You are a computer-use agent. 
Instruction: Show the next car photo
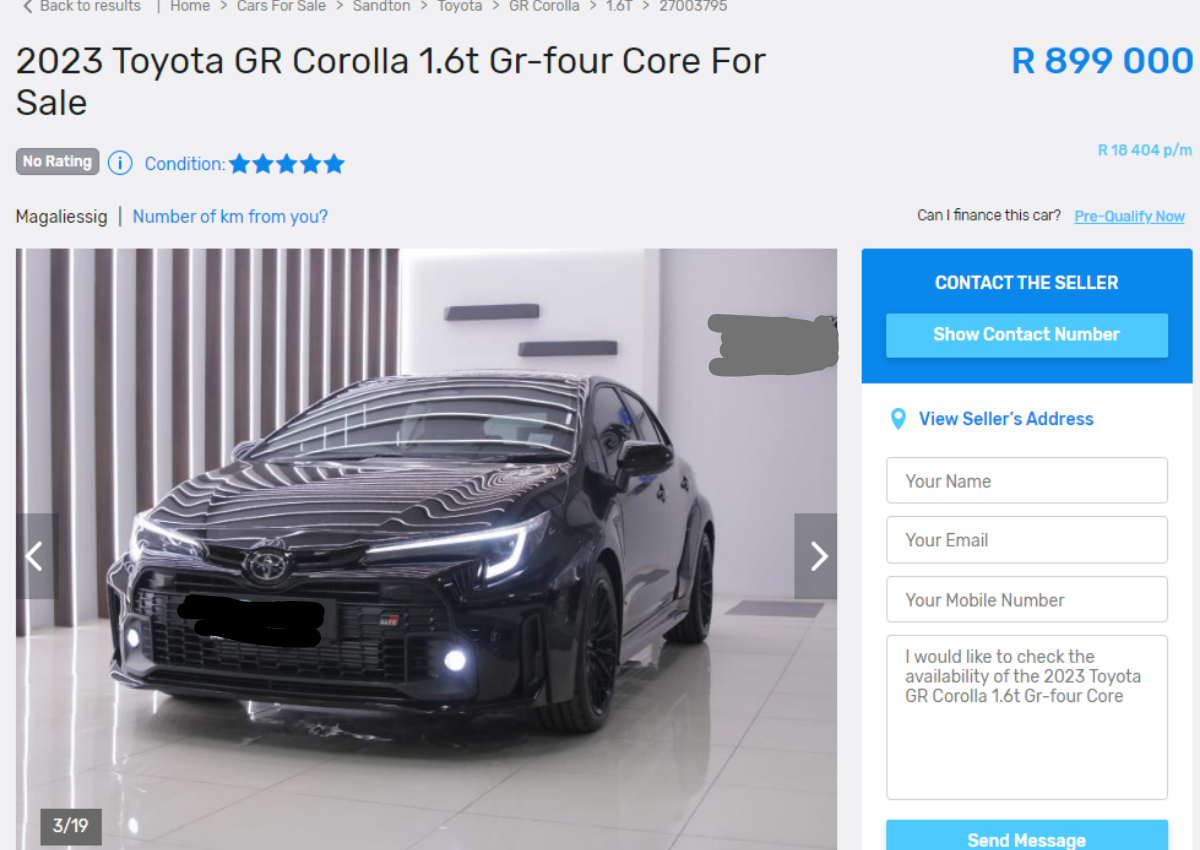pyautogui.click(x=816, y=556)
